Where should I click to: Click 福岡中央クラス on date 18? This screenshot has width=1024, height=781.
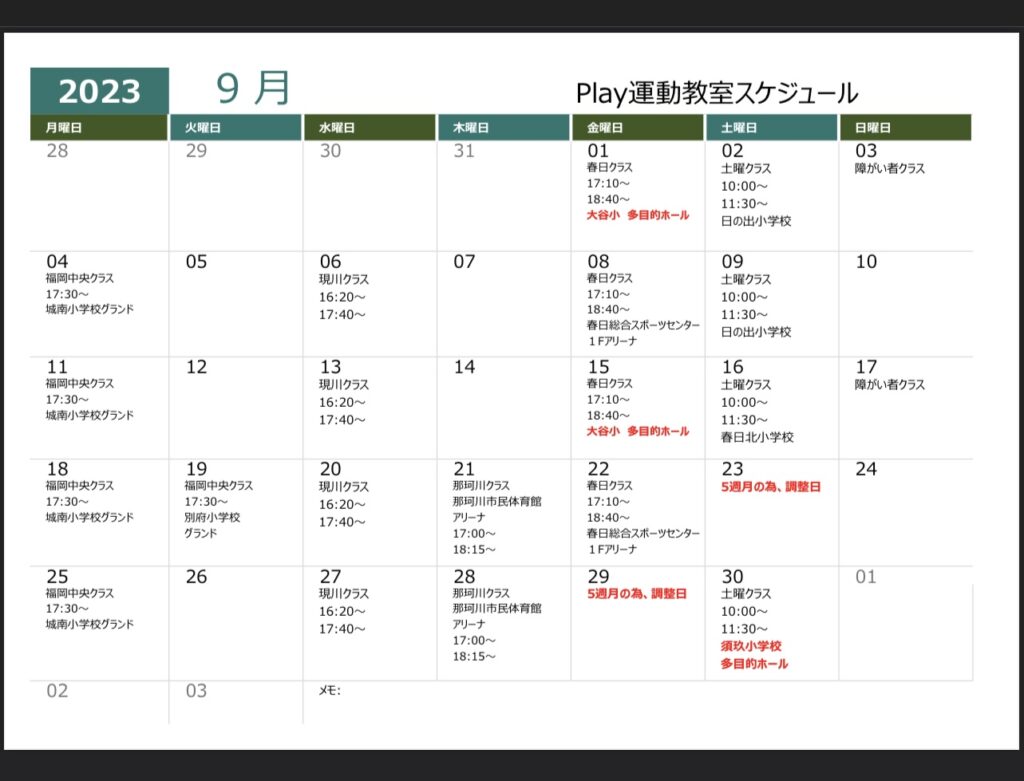80,486
